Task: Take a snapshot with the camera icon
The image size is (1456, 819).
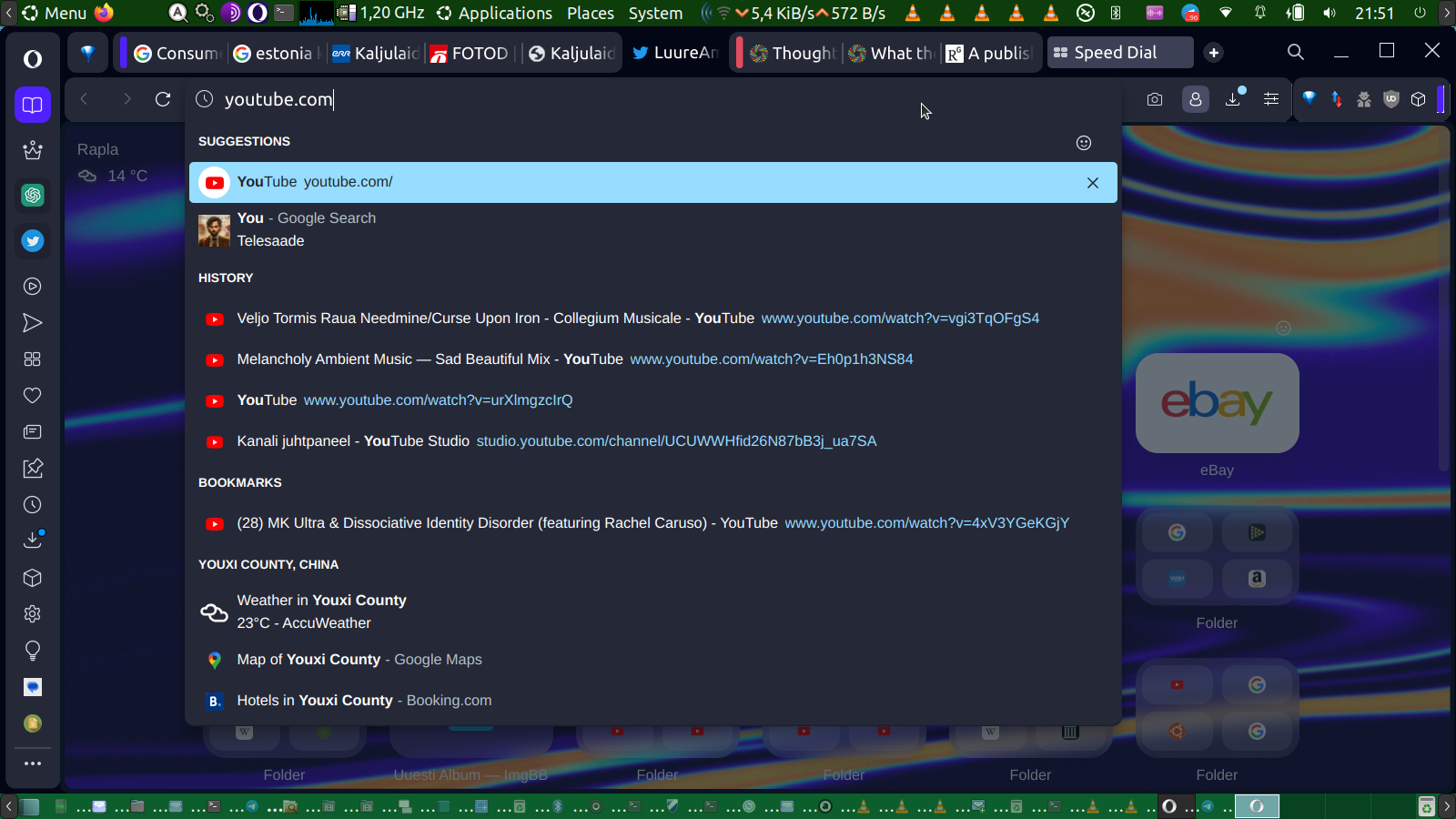Action: click(x=1155, y=99)
